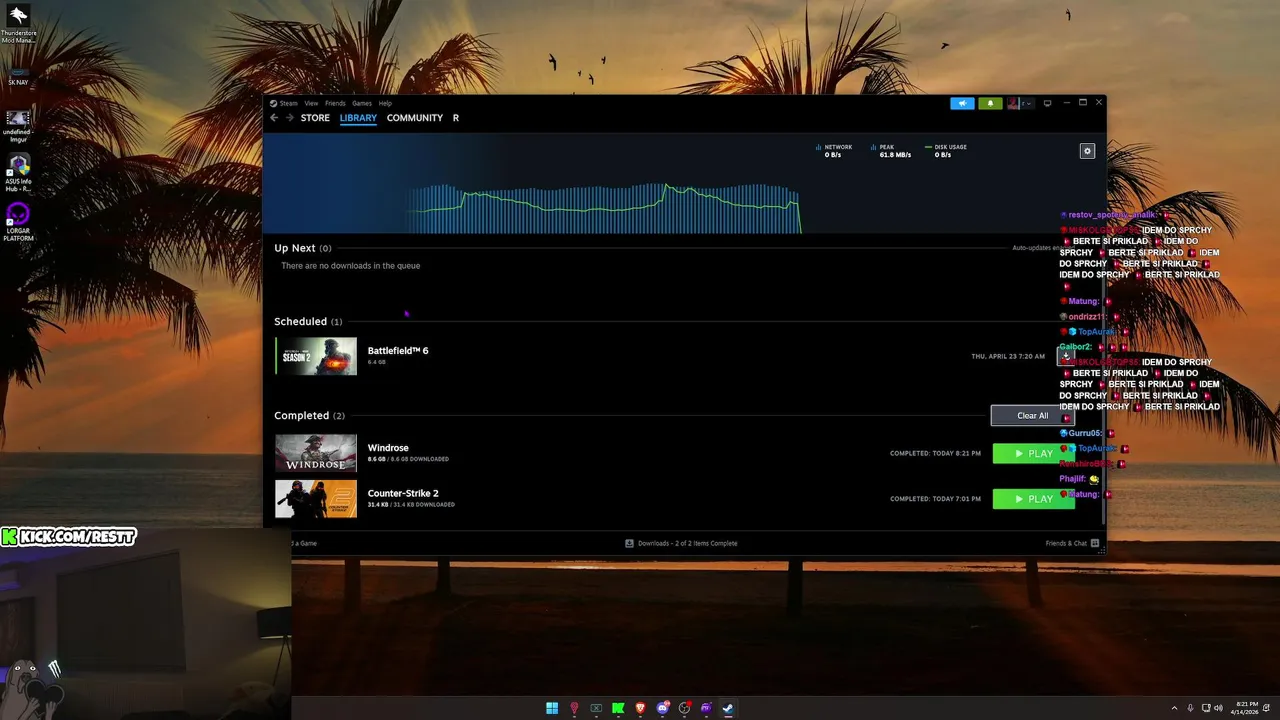Click the blue announcements megaphone button
Image resolution: width=1280 pixels, height=720 pixels.
962,103
